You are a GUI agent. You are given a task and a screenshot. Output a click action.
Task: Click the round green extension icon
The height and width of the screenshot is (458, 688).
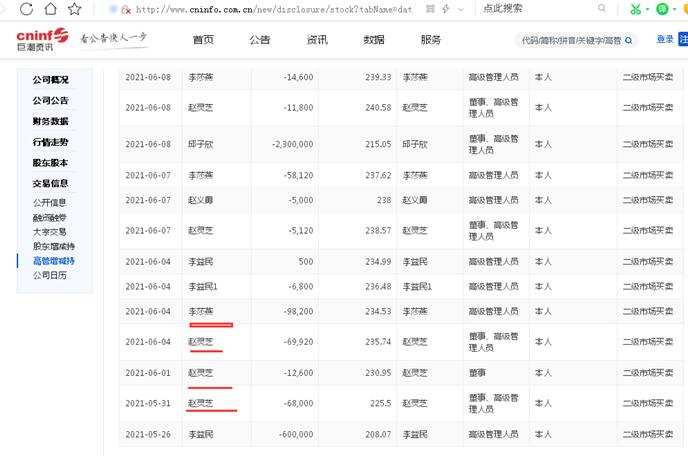662,9
